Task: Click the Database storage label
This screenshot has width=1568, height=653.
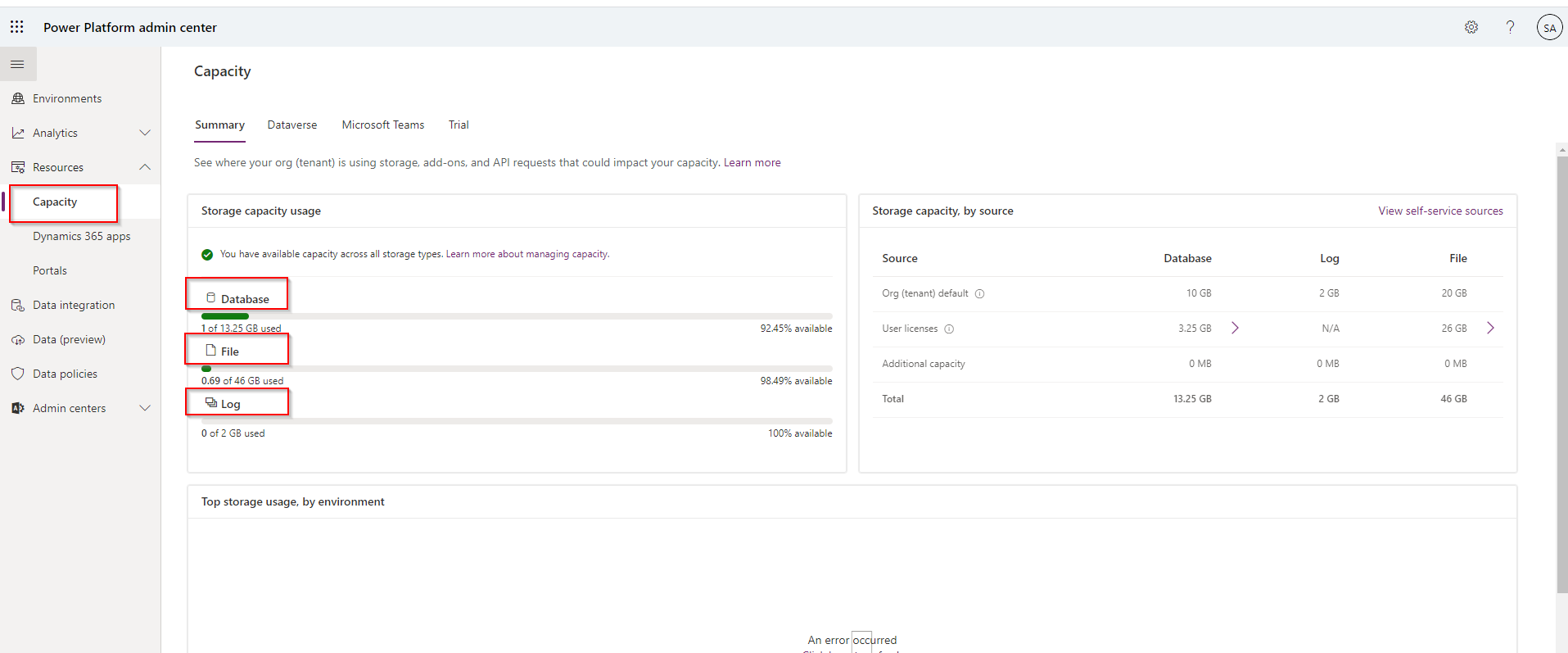Action: pos(245,299)
